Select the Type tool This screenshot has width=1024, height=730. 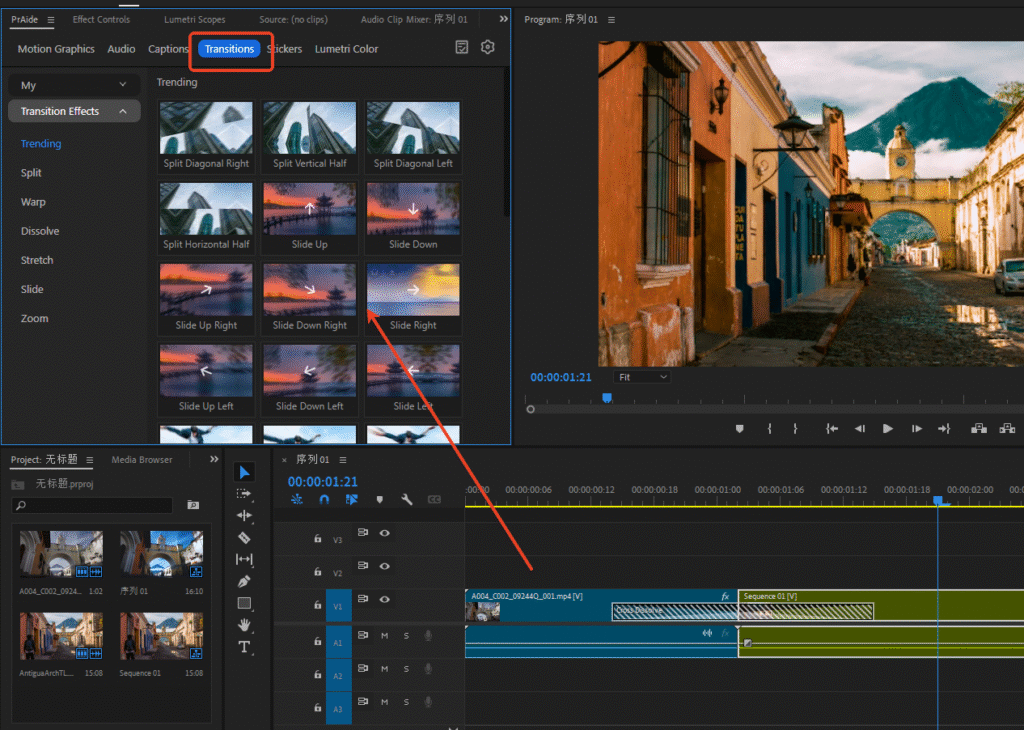245,647
